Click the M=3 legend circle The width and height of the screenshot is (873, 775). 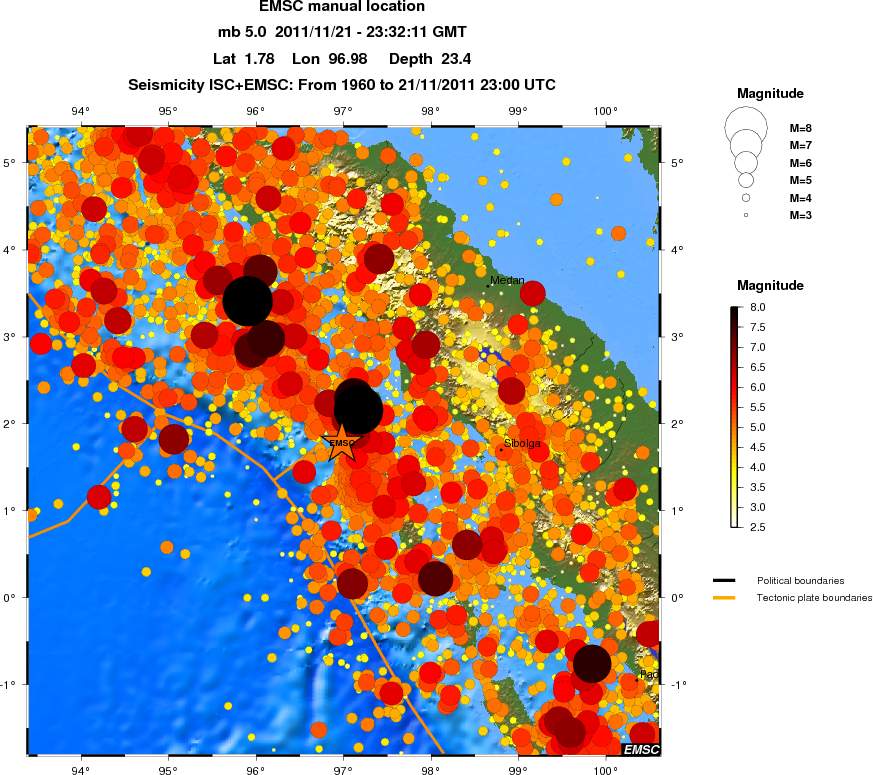pyautogui.click(x=746, y=215)
